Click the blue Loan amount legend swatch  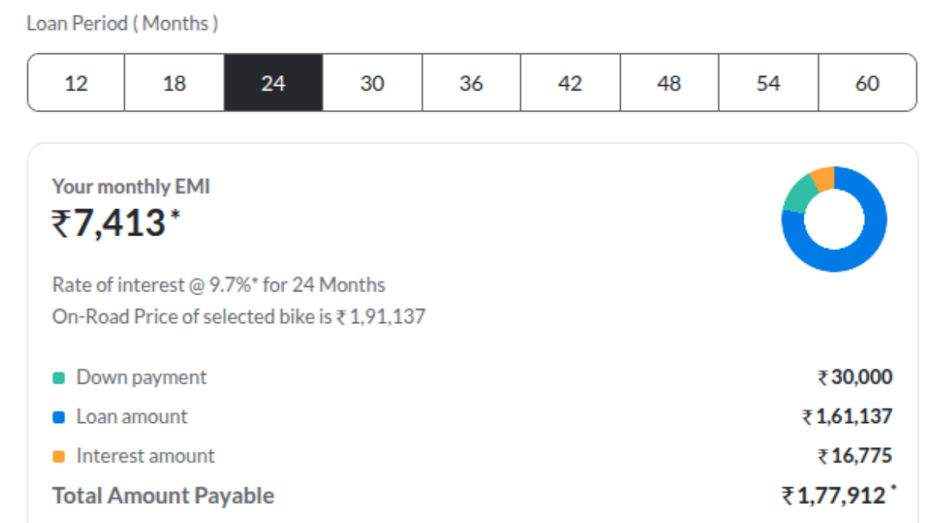59,417
